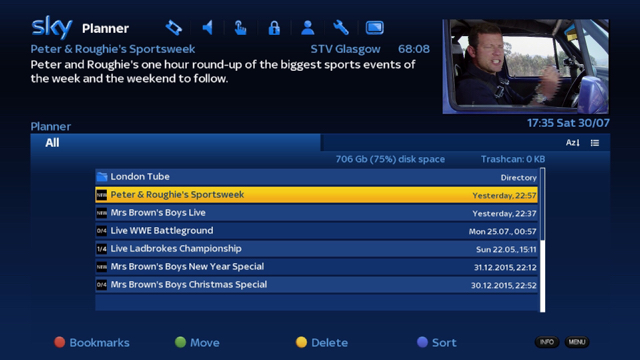Switch to list view icon

[595, 143]
